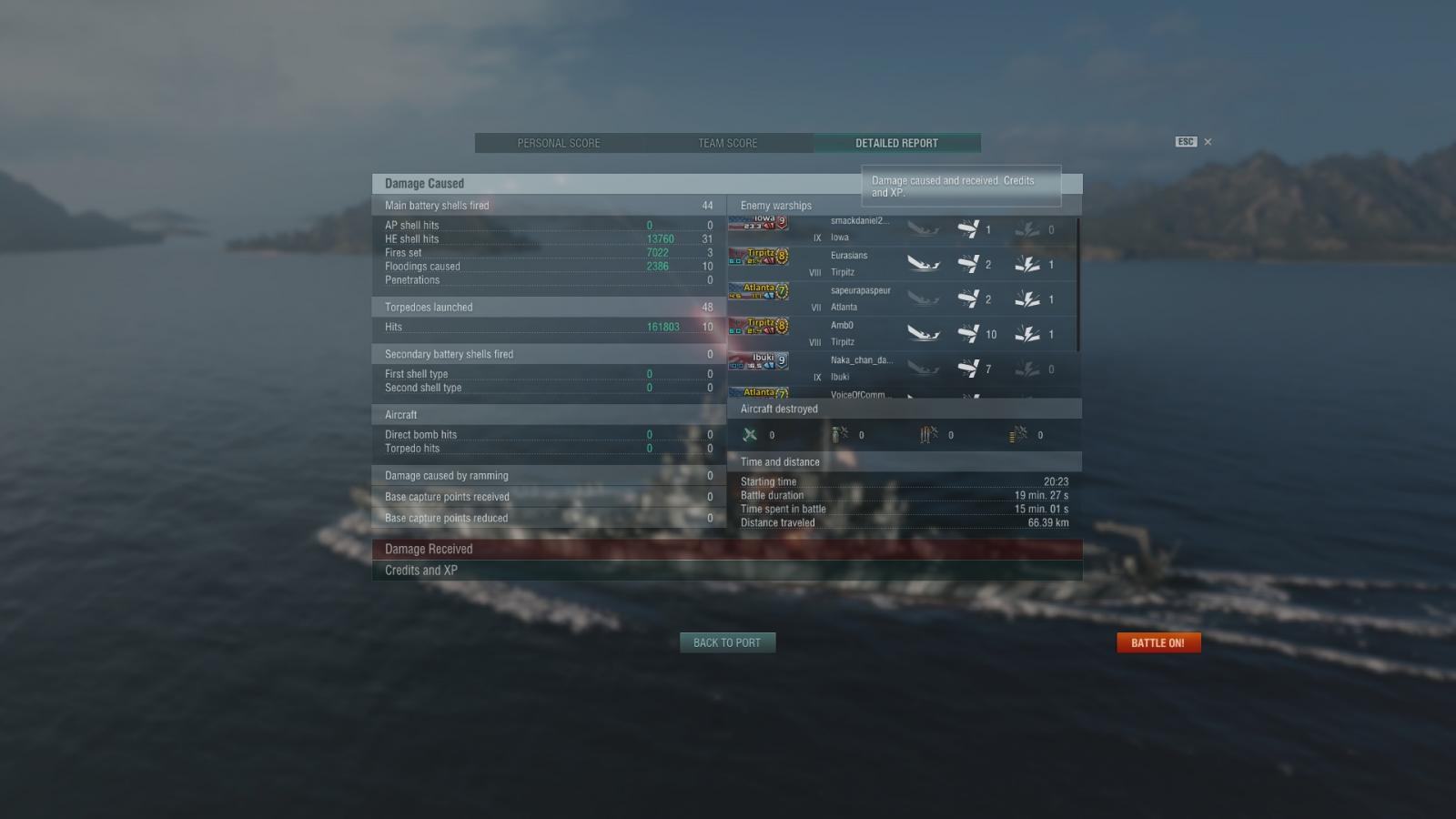Select the Detailed Report tab
1456x819 pixels.
(x=896, y=143)
